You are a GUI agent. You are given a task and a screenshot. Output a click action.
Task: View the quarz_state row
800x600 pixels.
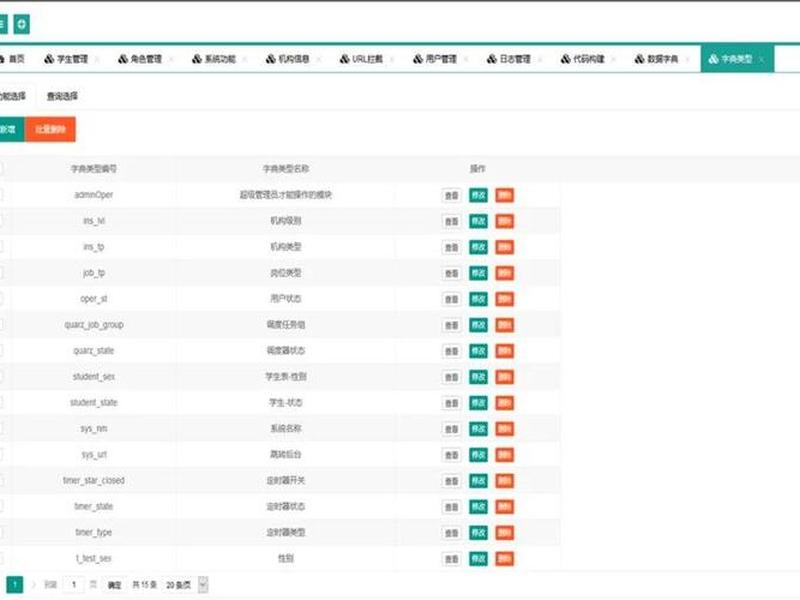[x=452, y=352]
